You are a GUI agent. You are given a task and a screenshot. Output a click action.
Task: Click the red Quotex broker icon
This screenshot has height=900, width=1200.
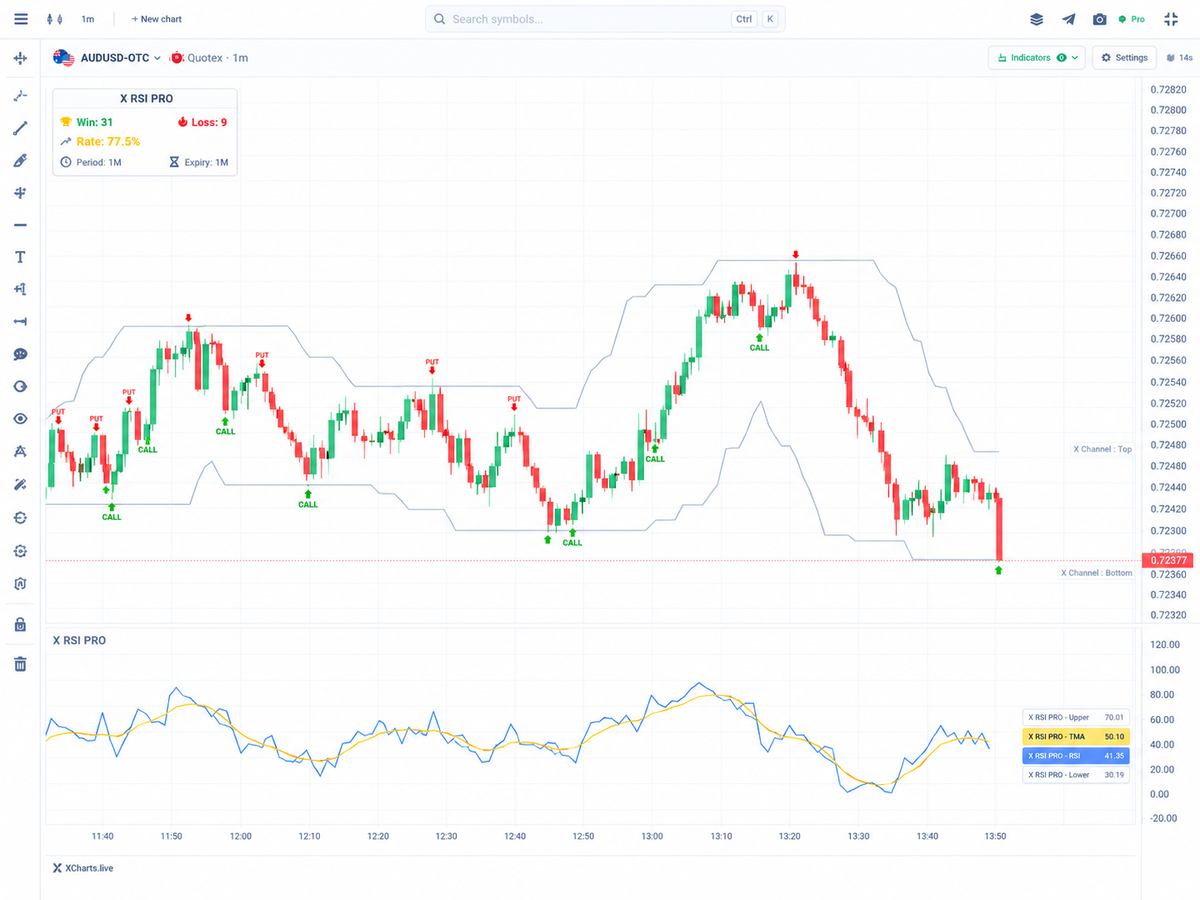(178, 58)
